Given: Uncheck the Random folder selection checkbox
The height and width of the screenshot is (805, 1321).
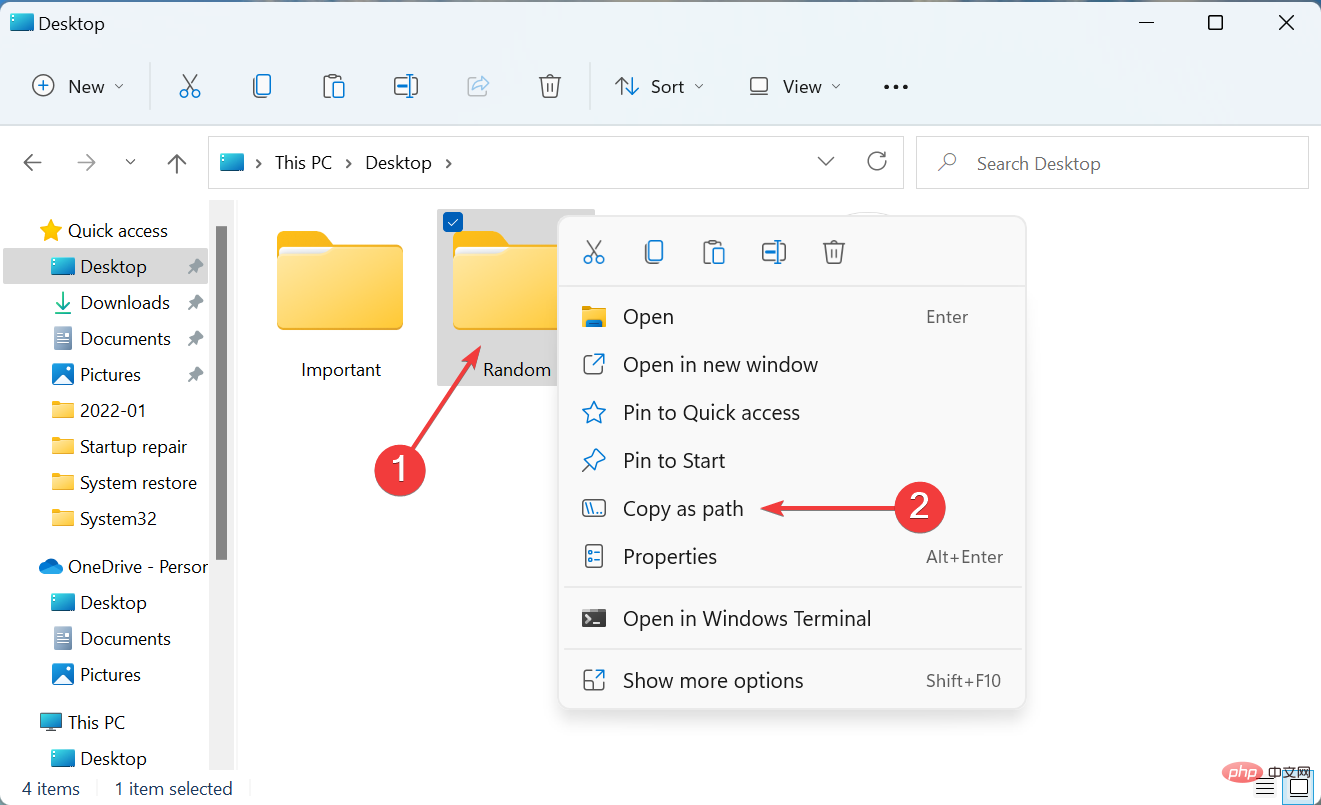Looking at the screenshot, I should tap(452, 223).
